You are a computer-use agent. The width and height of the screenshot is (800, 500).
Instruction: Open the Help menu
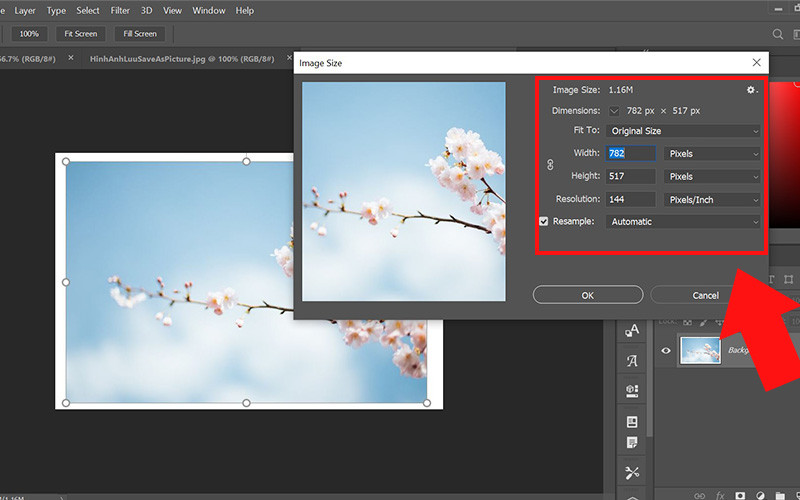[244, 10]
